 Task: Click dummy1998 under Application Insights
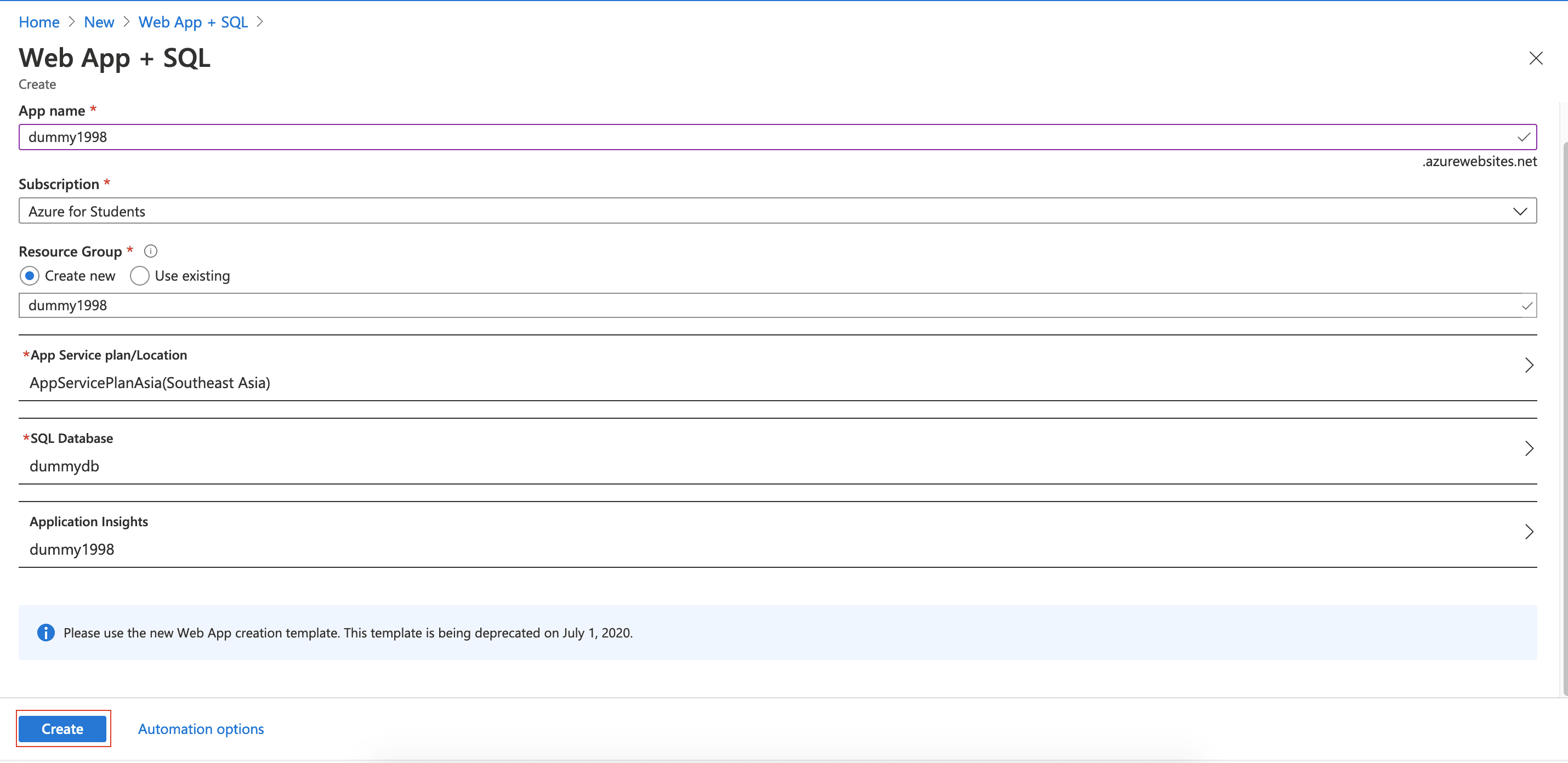72,549
